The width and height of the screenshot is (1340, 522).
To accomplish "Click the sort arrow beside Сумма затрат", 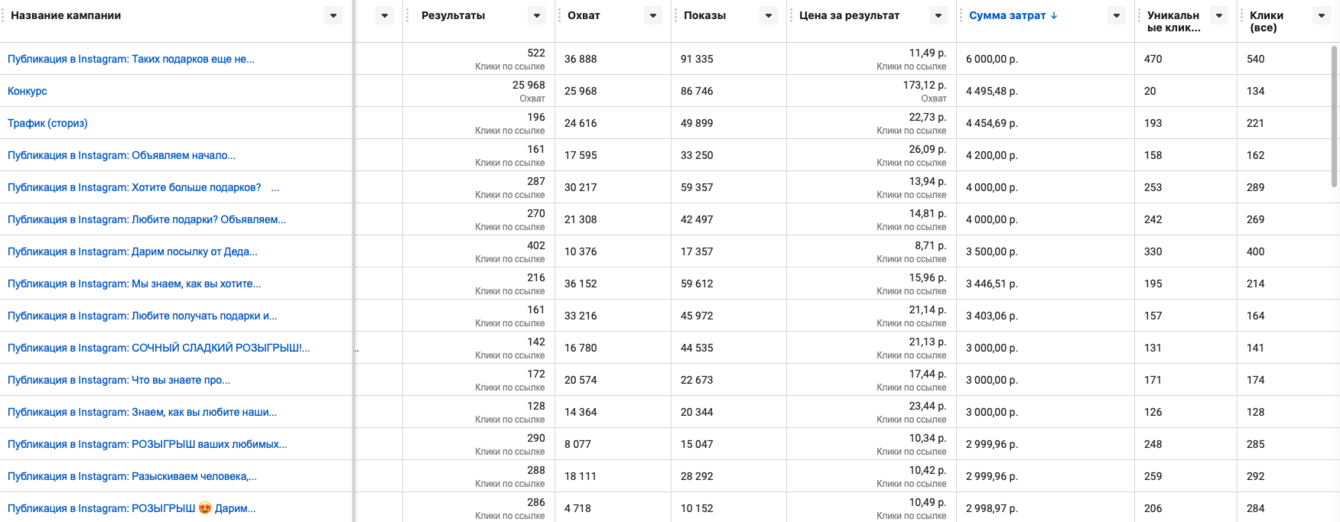I will click(1054, 16).
